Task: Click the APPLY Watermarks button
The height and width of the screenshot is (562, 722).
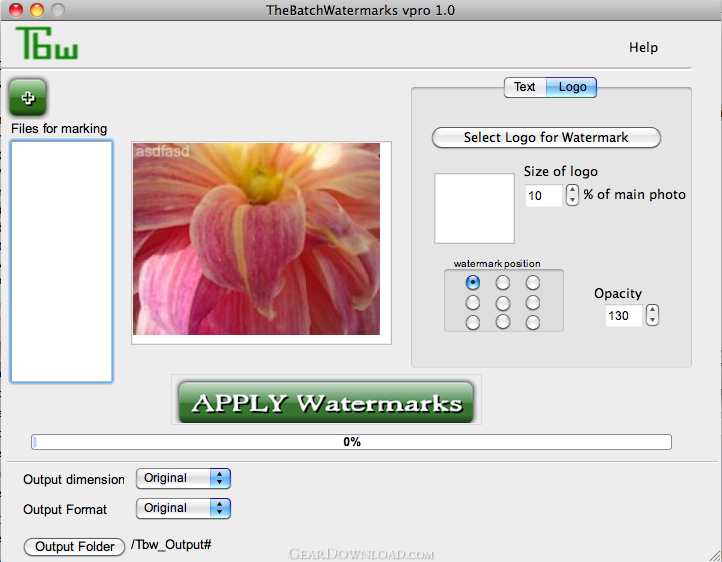Action: tap(326, 402)
